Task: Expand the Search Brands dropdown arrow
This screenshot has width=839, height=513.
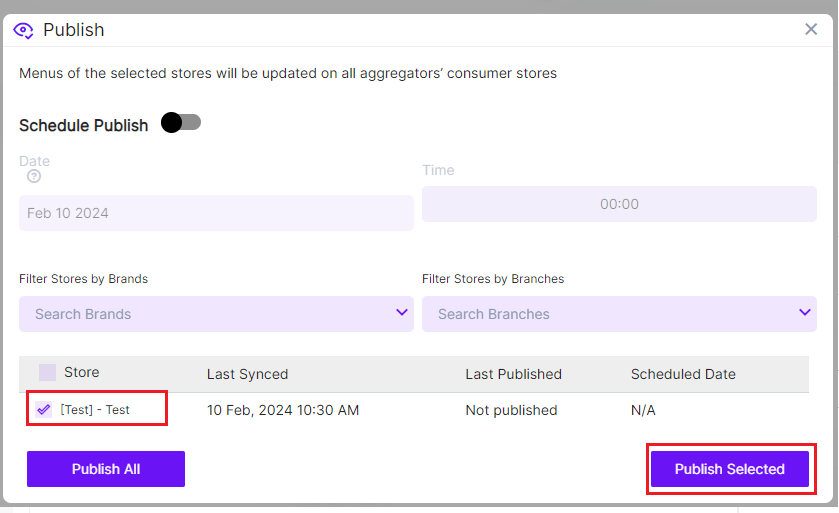Action: point(402,313)
